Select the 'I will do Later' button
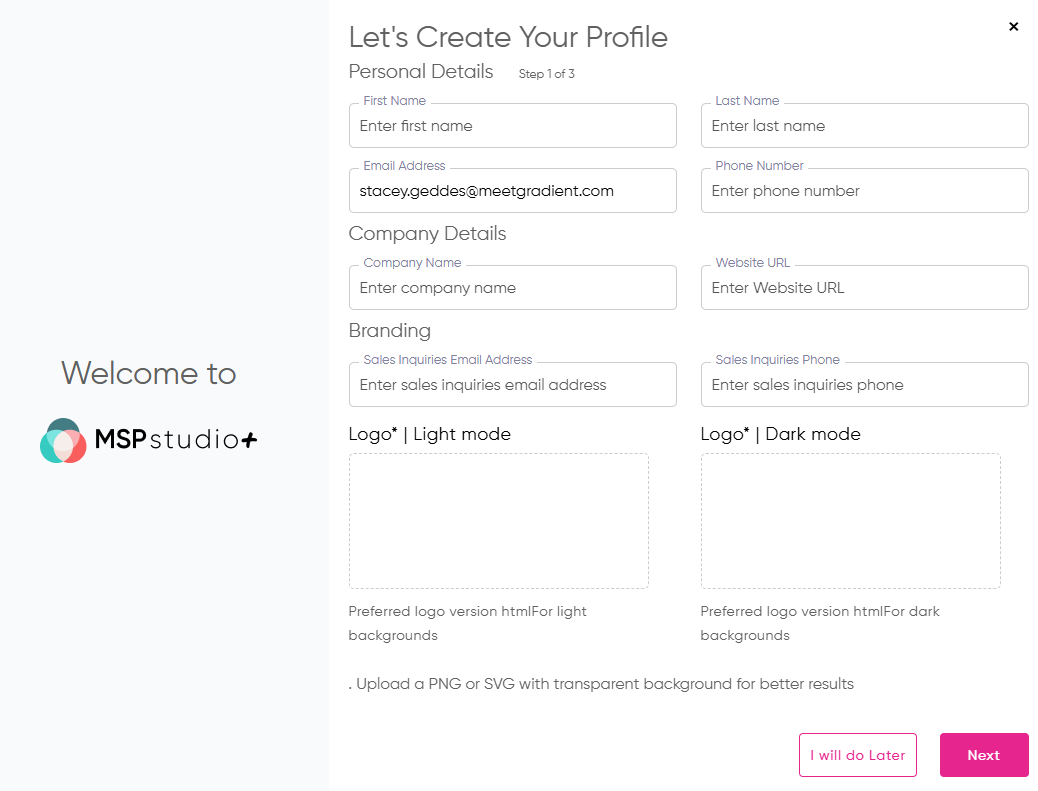 [x=857, y=755]
